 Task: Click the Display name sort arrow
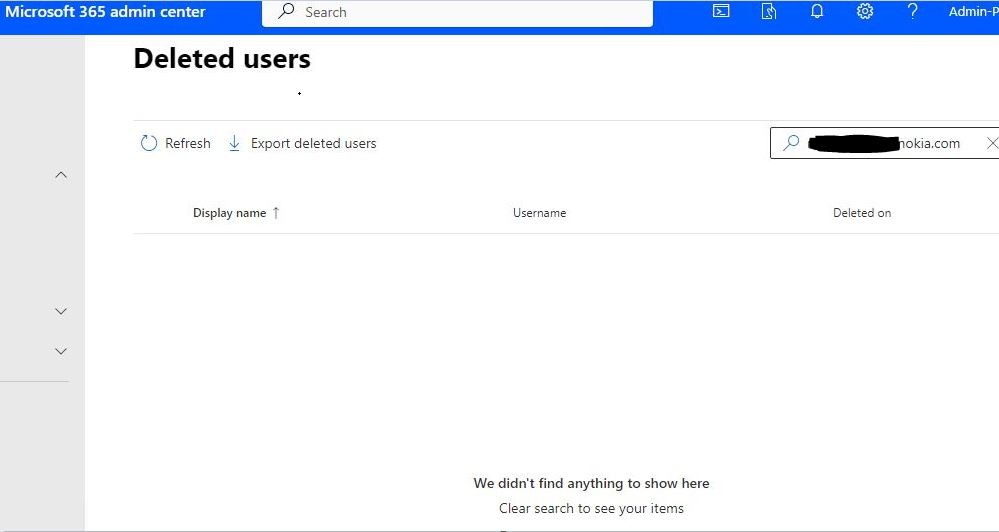click(x=276, y=213)
